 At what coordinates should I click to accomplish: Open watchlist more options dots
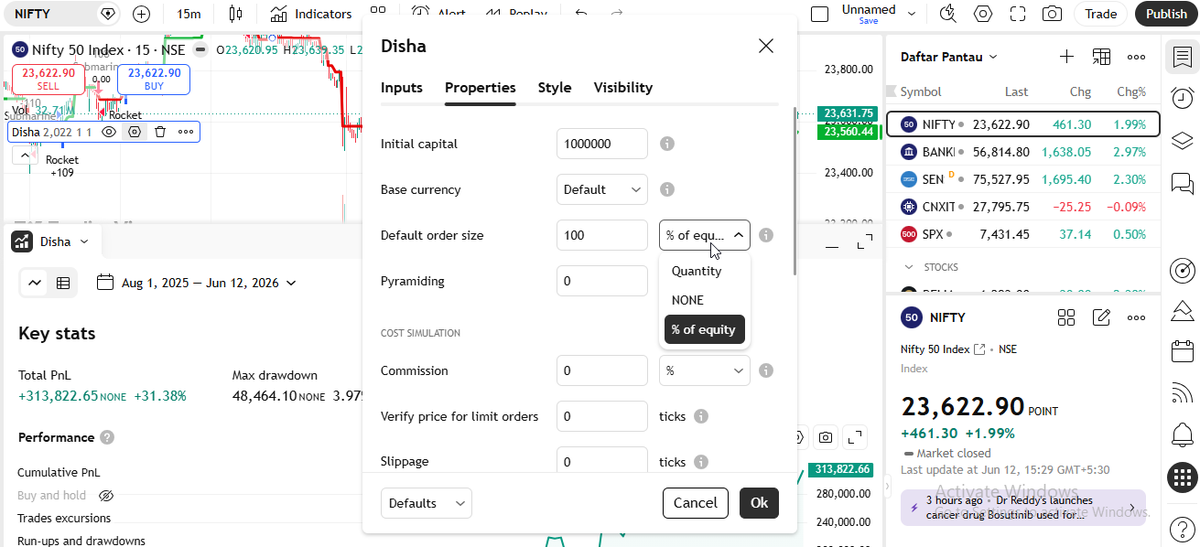pos(1136,57)
